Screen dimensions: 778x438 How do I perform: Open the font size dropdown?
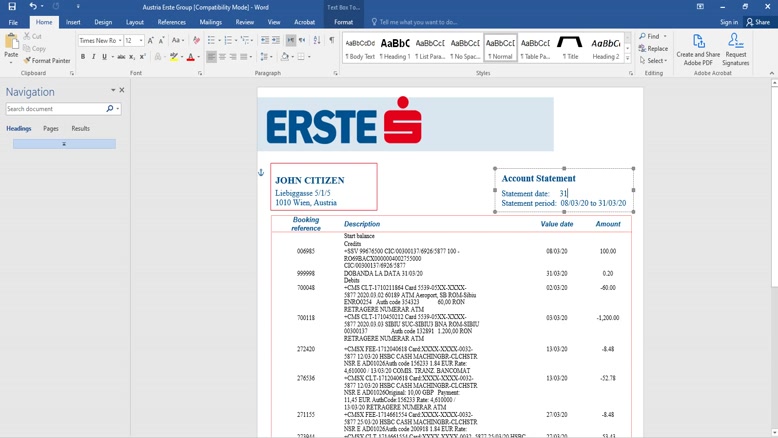click(x=140, y=41)
